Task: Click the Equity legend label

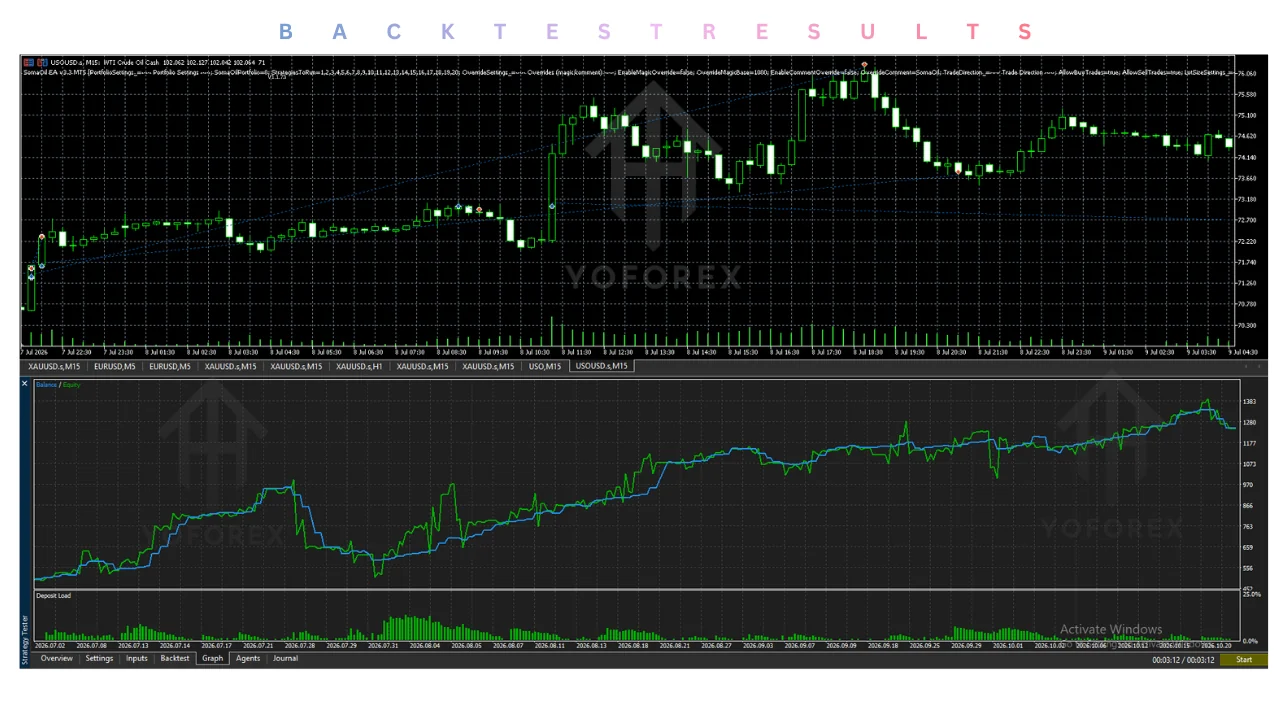Action: (72, 384)
